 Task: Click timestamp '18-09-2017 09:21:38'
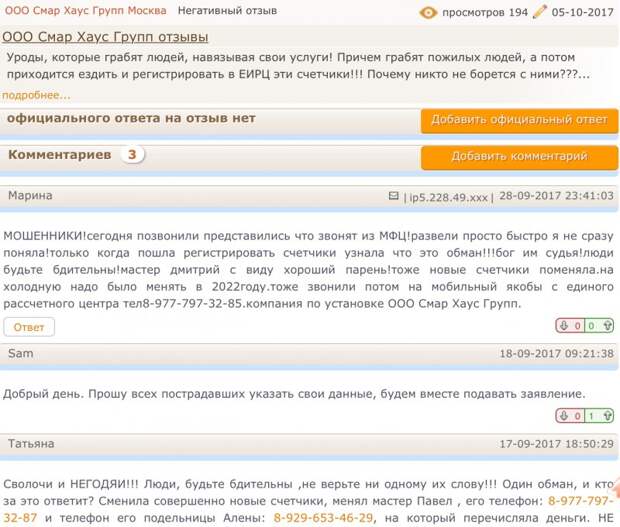556,353
